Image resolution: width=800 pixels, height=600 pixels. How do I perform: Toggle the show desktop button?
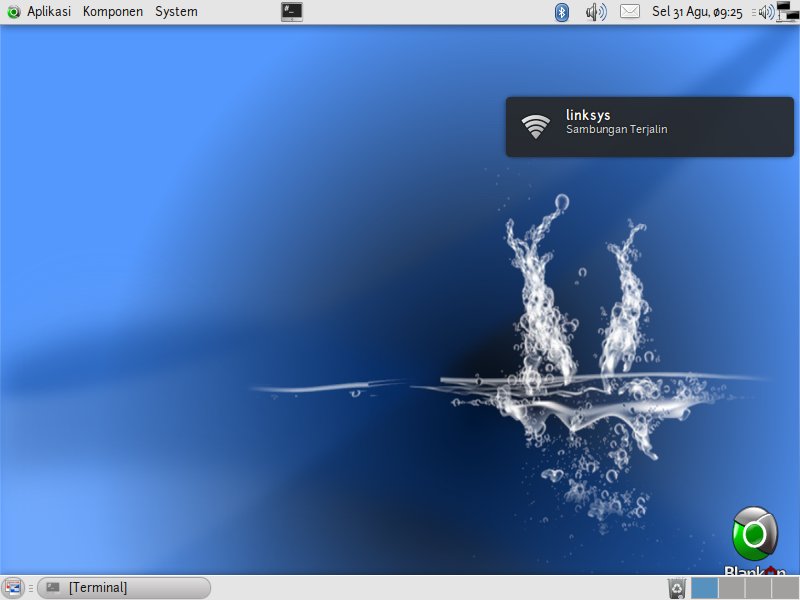12,588
